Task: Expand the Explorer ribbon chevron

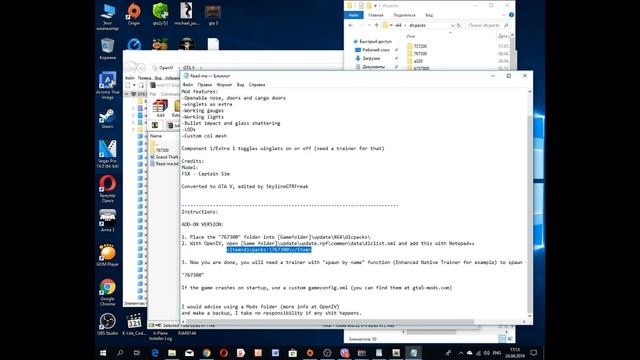Action: [x=504, y=15]
